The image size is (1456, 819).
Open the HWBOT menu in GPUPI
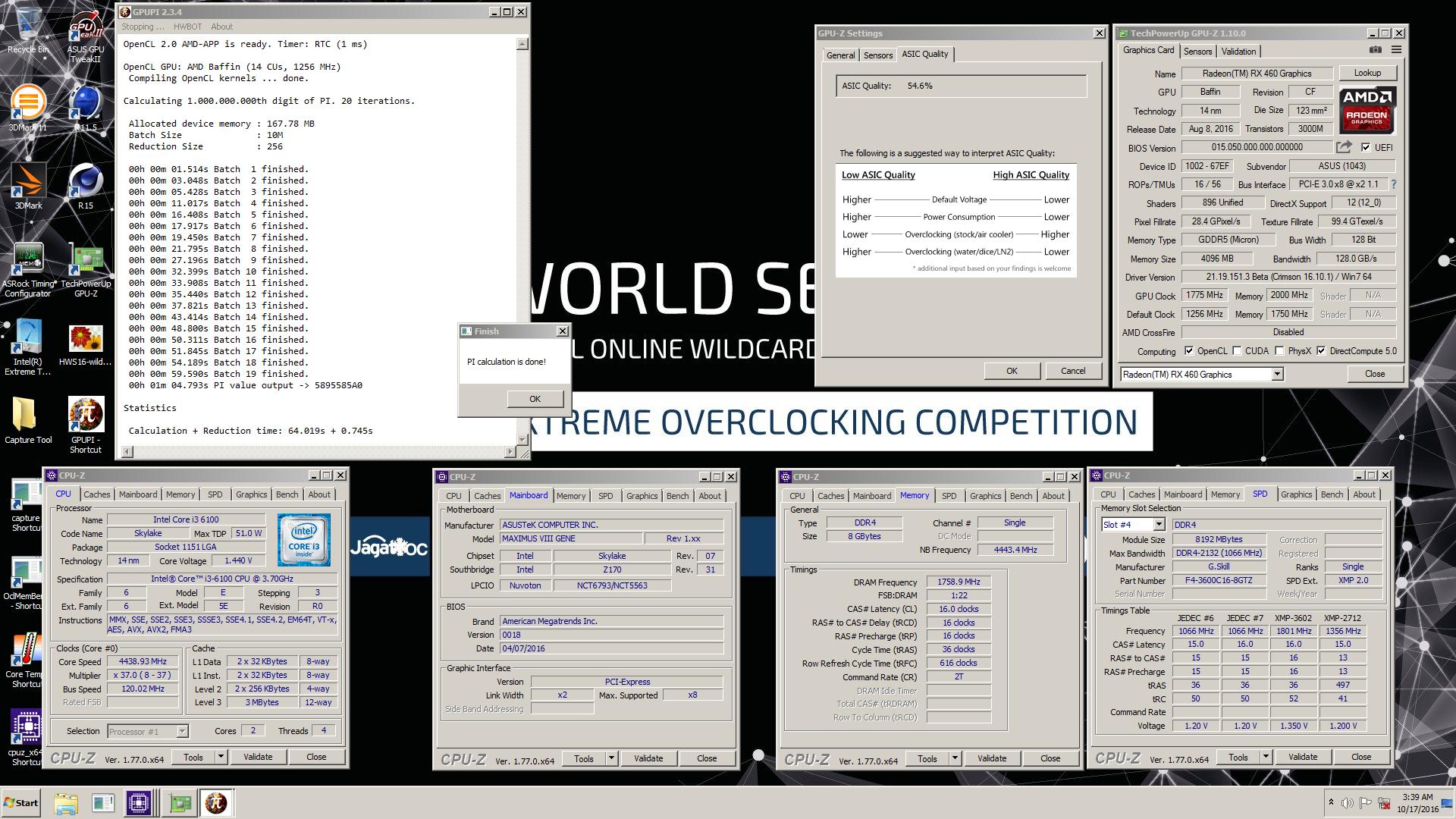pyautogui.click(x=187, y=27)
